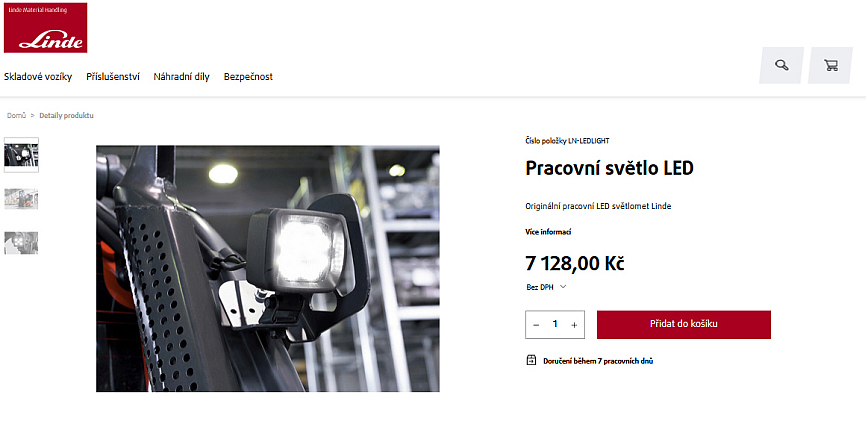
Task: Expand the Bez DPH dropdown
Action: pyautogui.click(x=546, y=287)
